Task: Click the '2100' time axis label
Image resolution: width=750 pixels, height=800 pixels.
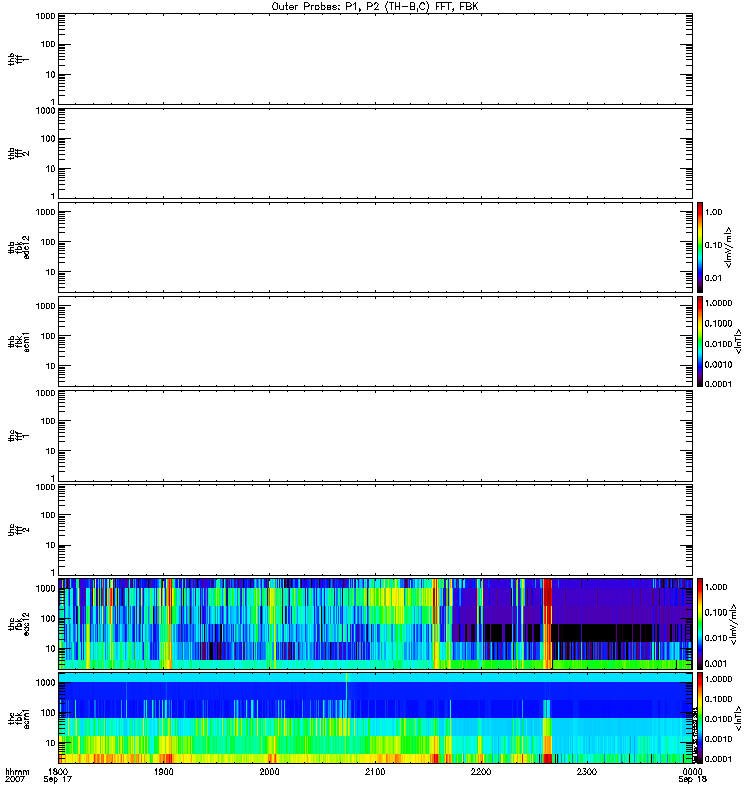Action: coord(375,771)
